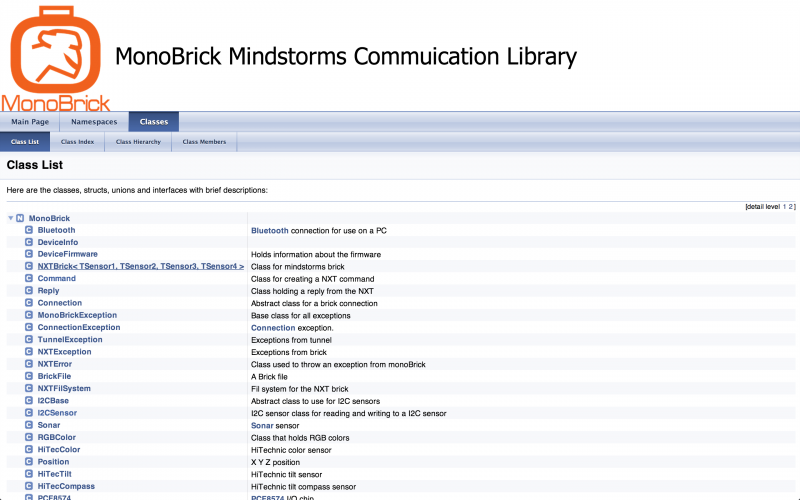The image size is (800, 500).
Task: Click the class icon beside NXTError
Action: (x=29, y=364)
